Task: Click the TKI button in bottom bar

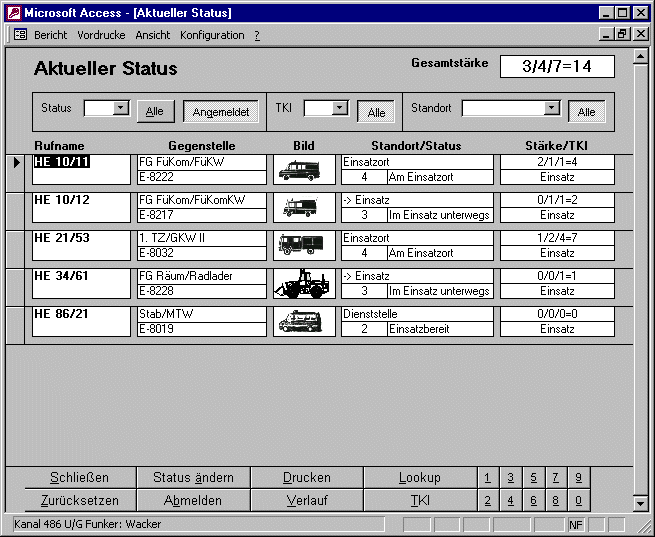Action: pos(420,500)
